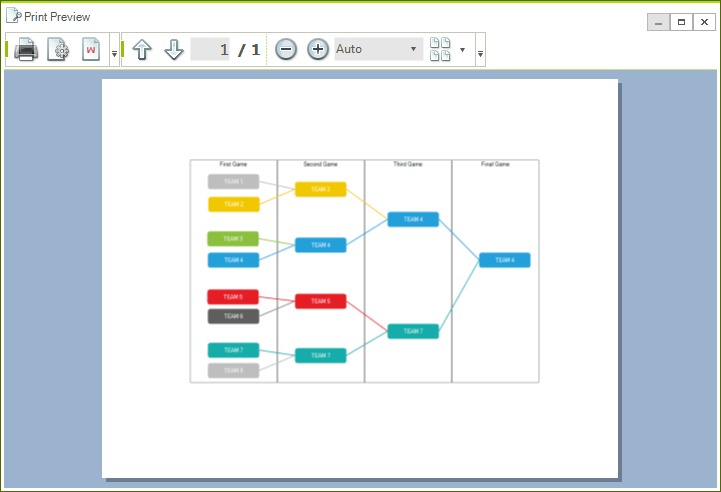The width and height of the screenshot is (721, 492).
Task: Expand the page layout dropdown arrow
Action: coord(463,50)
